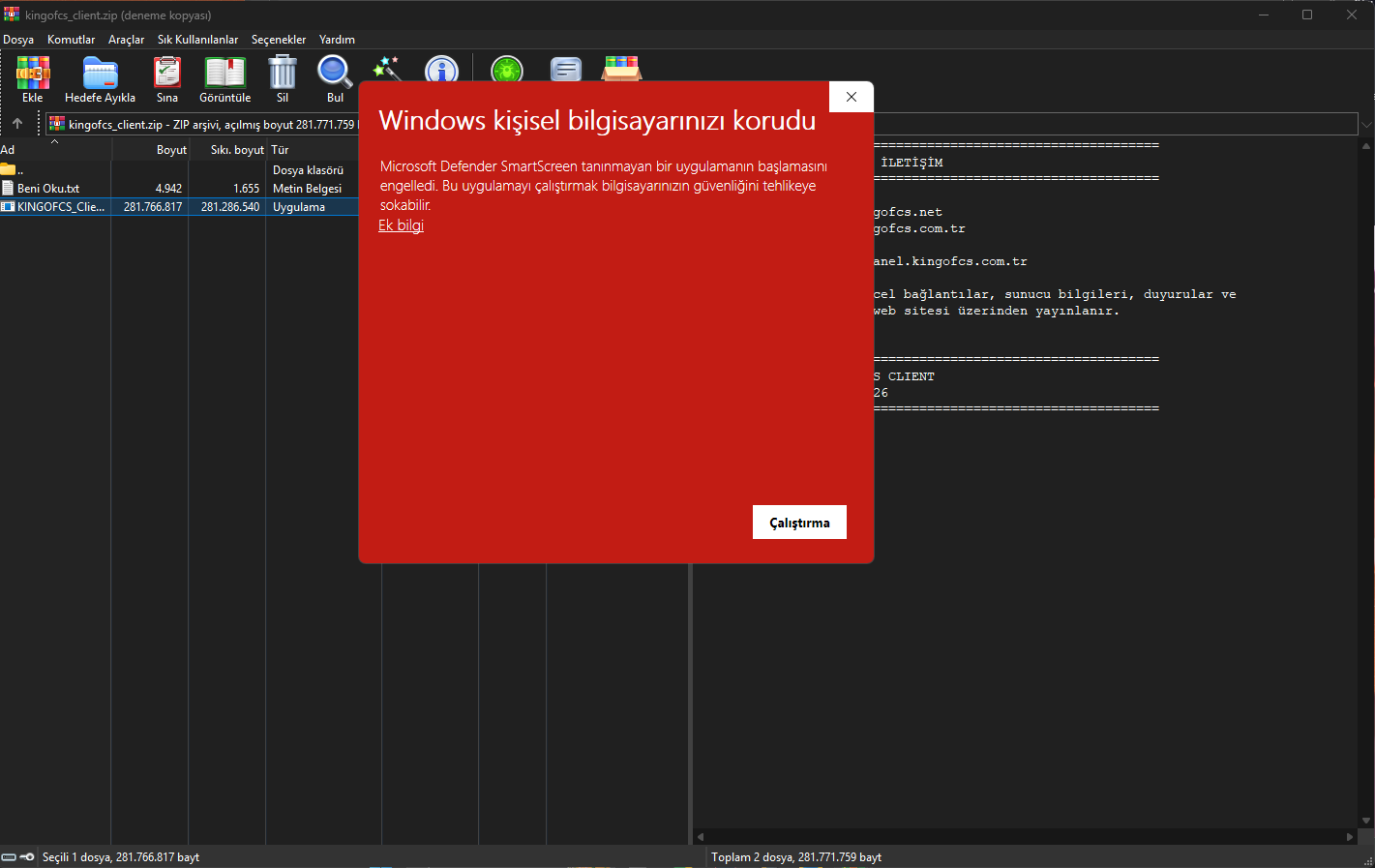Click the 'gofcs.net' preview line

pos(908,212)
